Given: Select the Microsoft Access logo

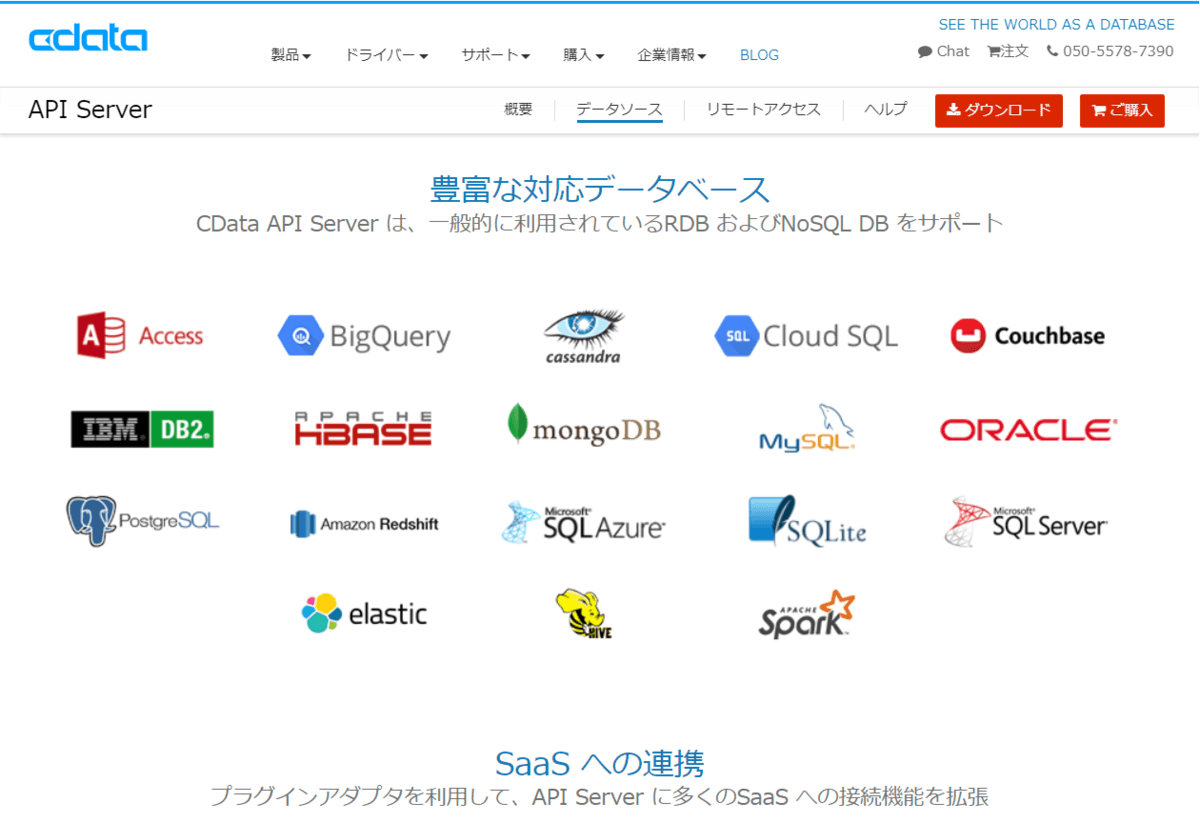Looking at the screenshot, I should [x=140, y=336].
